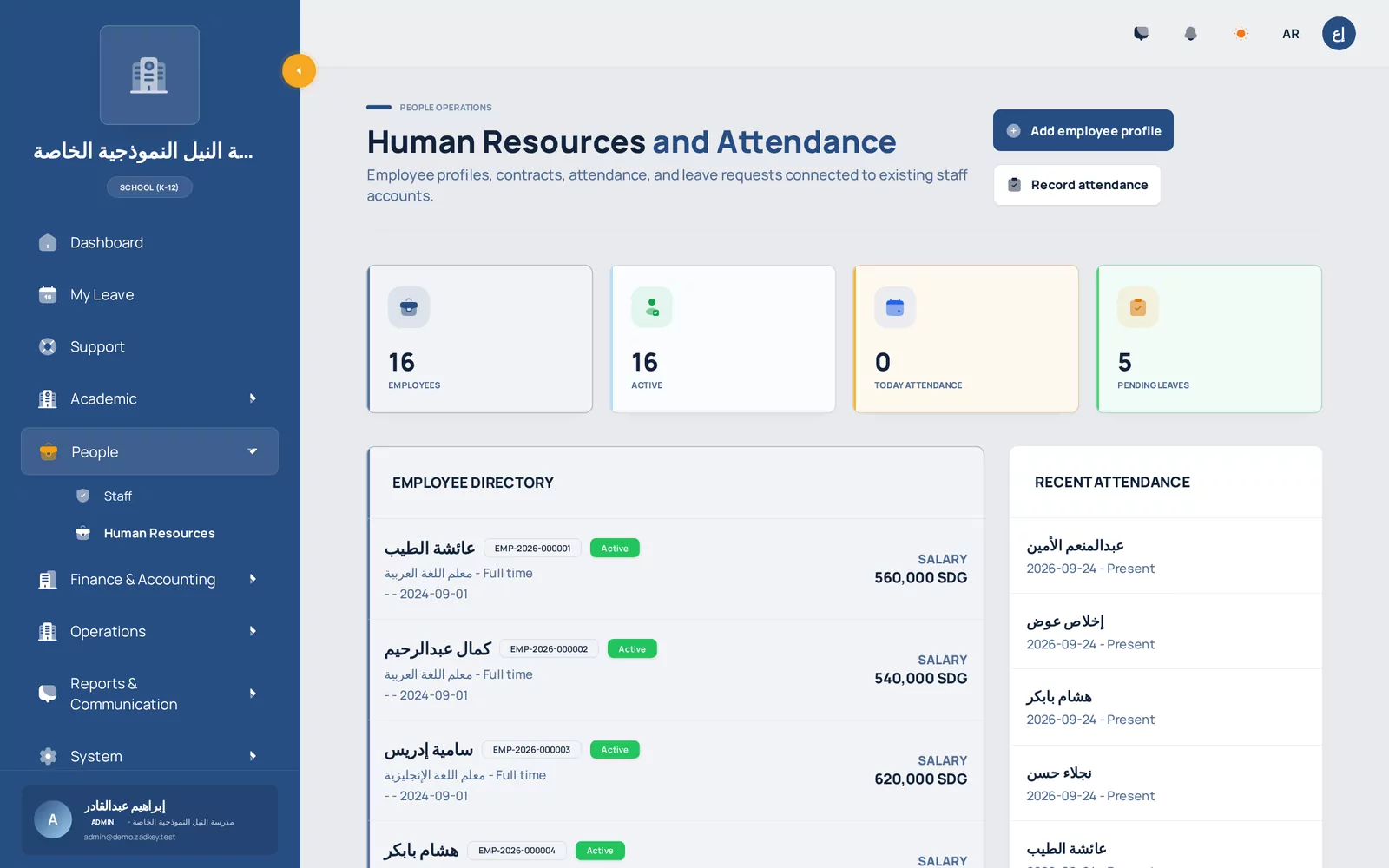Open the notifications bell icon
This screenshot has width=1389, height=868.
click(x=1190, y=34)
